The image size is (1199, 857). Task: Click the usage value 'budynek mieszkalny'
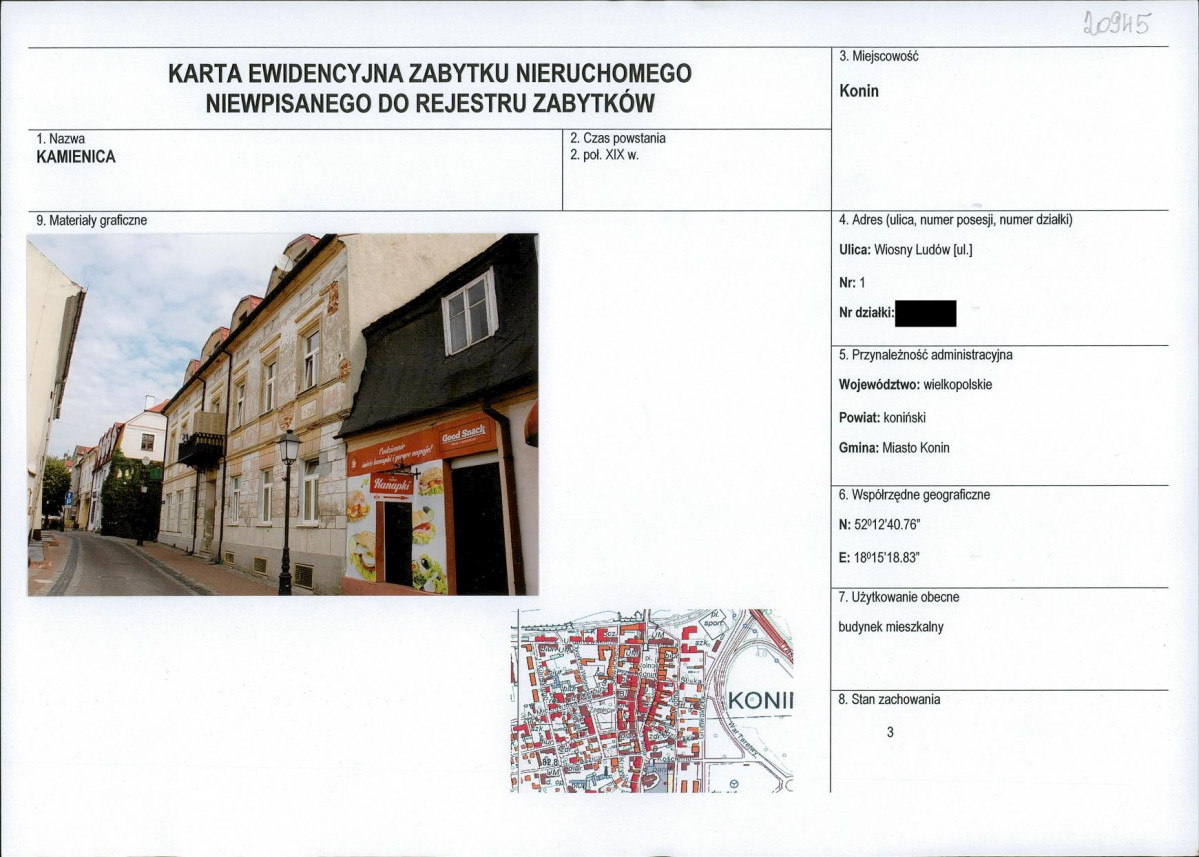pyautogui.click(x=891, y=627)
